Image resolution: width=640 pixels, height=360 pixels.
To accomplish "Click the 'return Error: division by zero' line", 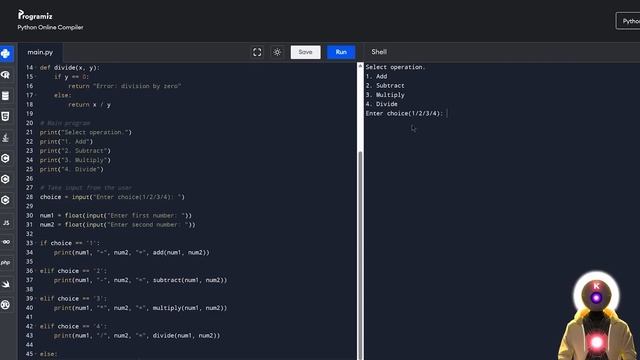I will click(124, 86).
